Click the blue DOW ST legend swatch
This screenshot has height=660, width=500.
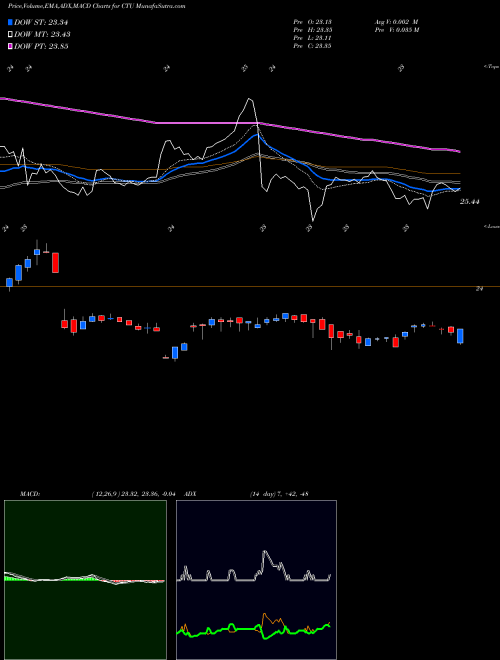pos(11,22)
